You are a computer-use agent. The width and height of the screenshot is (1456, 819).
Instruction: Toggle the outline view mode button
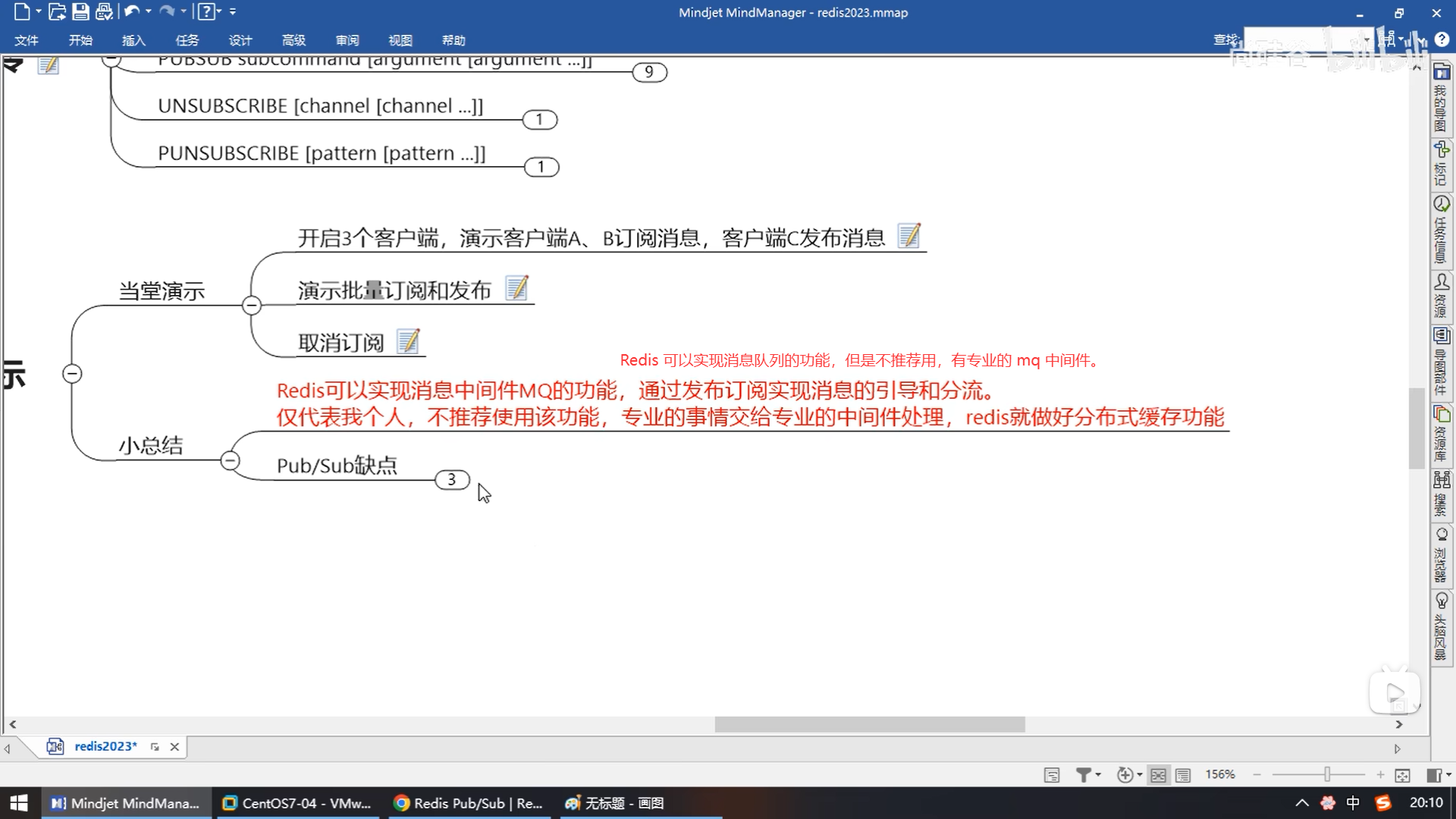tap(1182, 774)
